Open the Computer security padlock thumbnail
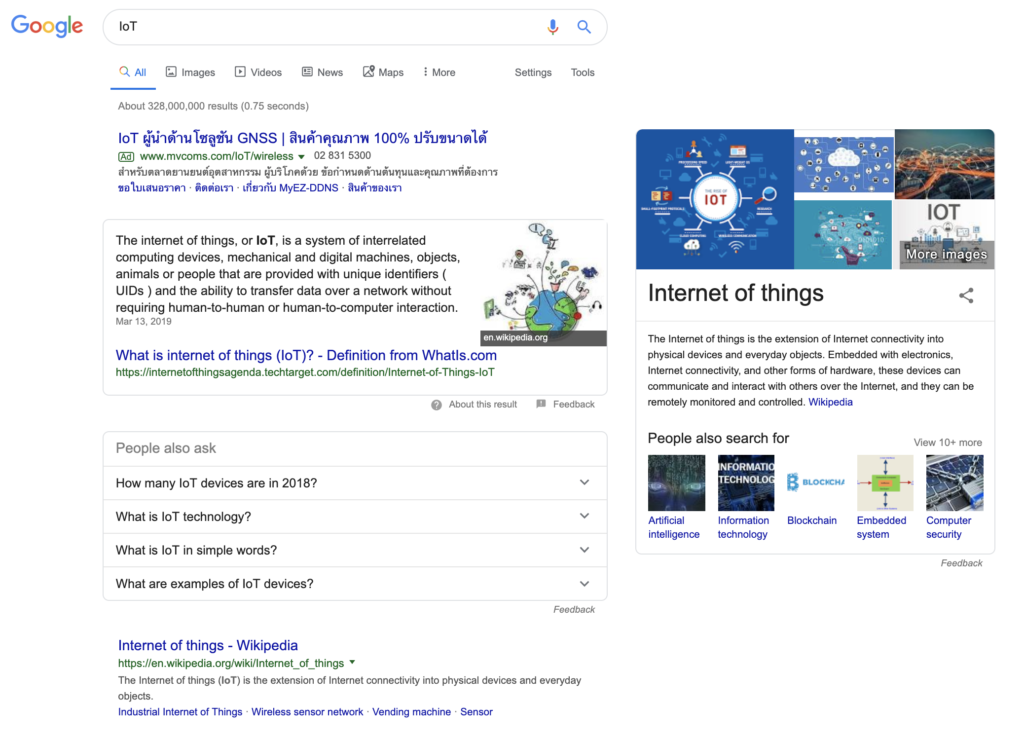Viewport: 1024px width, 741px height. click(x=955, y=483)
